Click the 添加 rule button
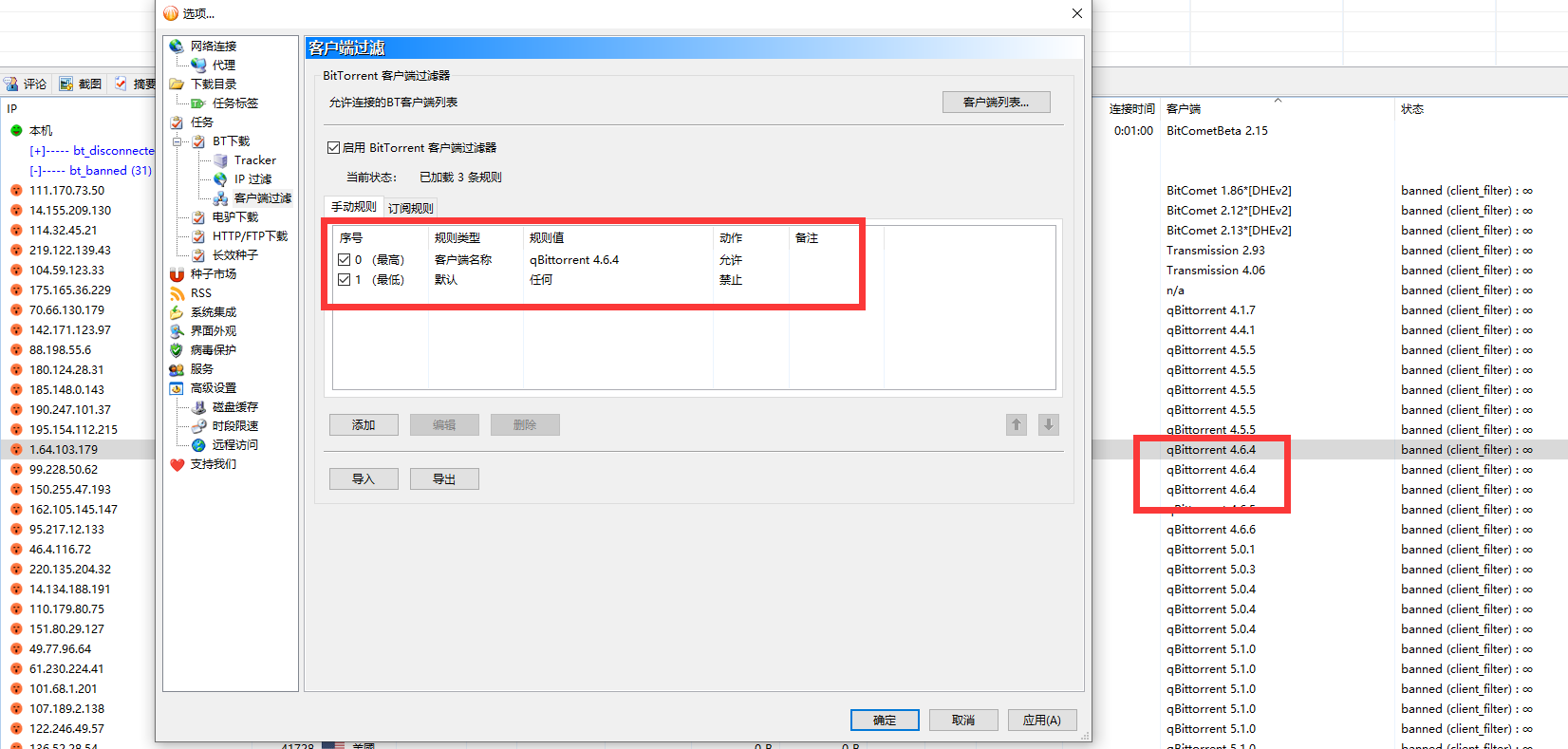Screen dimensions: 1568x749 click(364, 424)
